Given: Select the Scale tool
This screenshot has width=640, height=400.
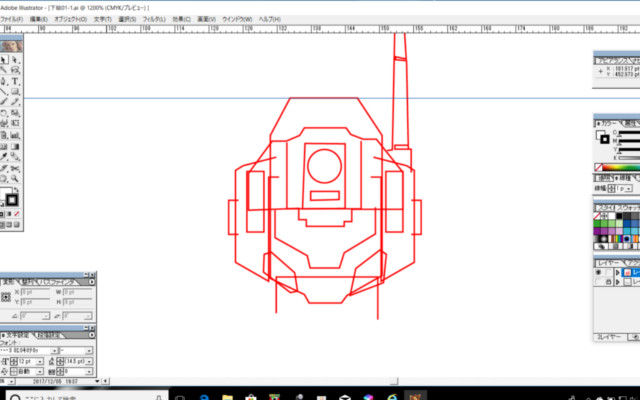Looking at the screenshot, I should [15, 113].
